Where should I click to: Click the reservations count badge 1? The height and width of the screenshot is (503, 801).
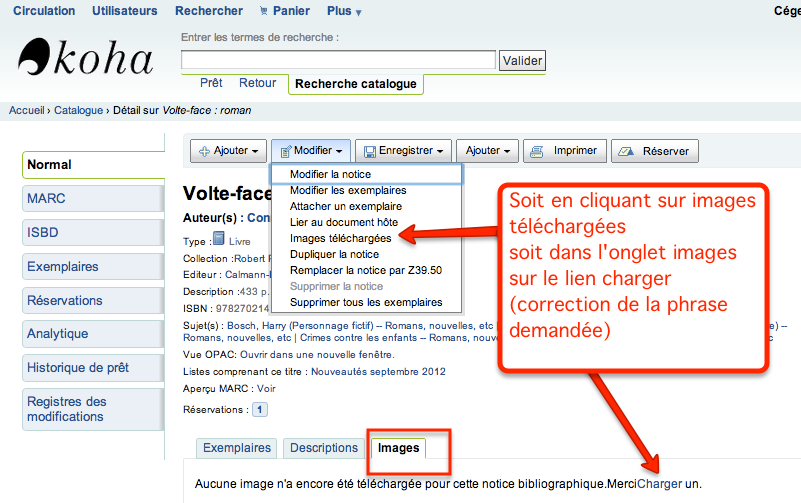click(x=260, y=410)
